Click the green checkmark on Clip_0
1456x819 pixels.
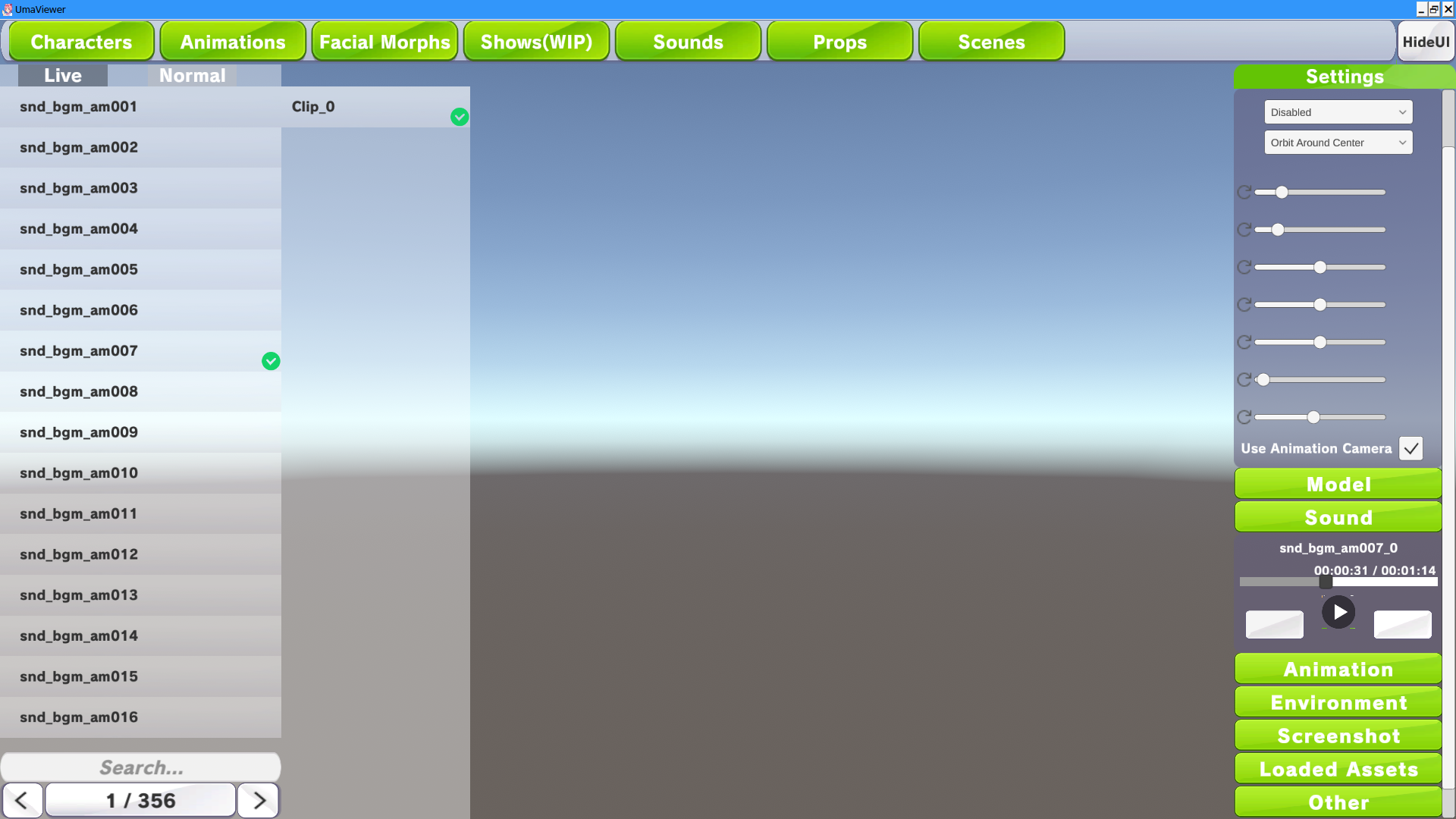[x=460, y=117]
